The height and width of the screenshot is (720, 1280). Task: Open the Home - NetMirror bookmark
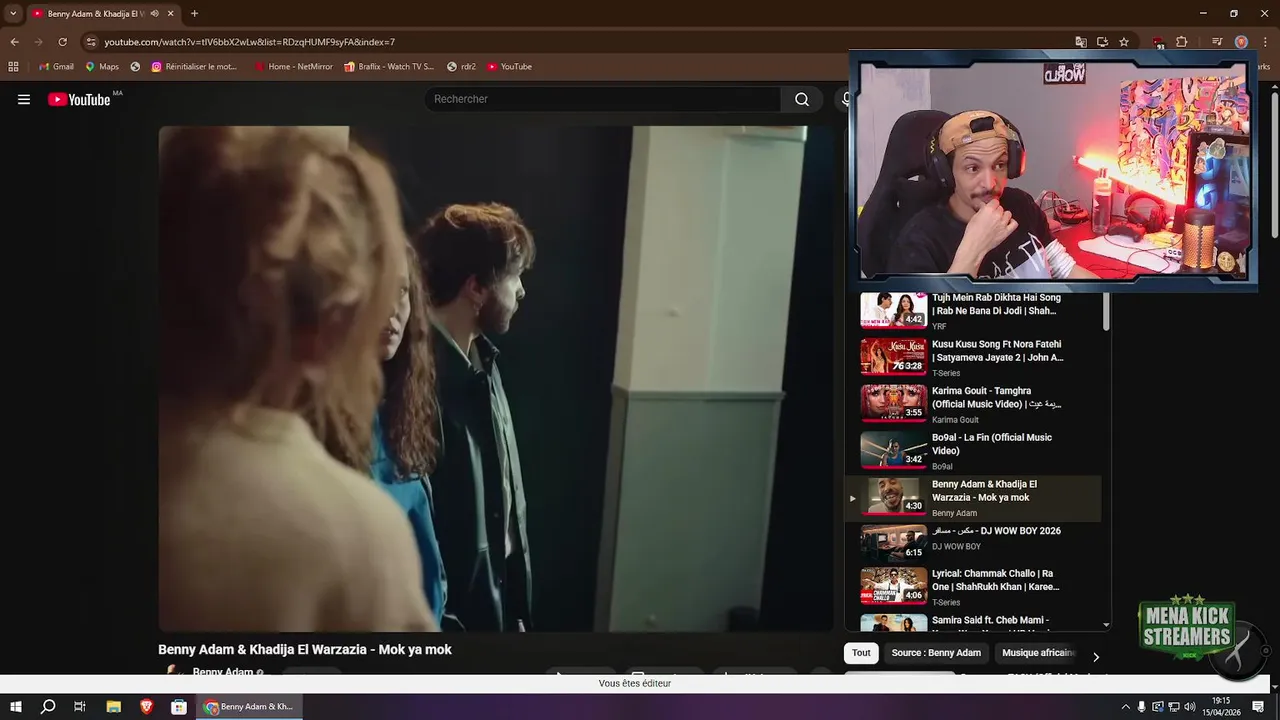point(293,67)
